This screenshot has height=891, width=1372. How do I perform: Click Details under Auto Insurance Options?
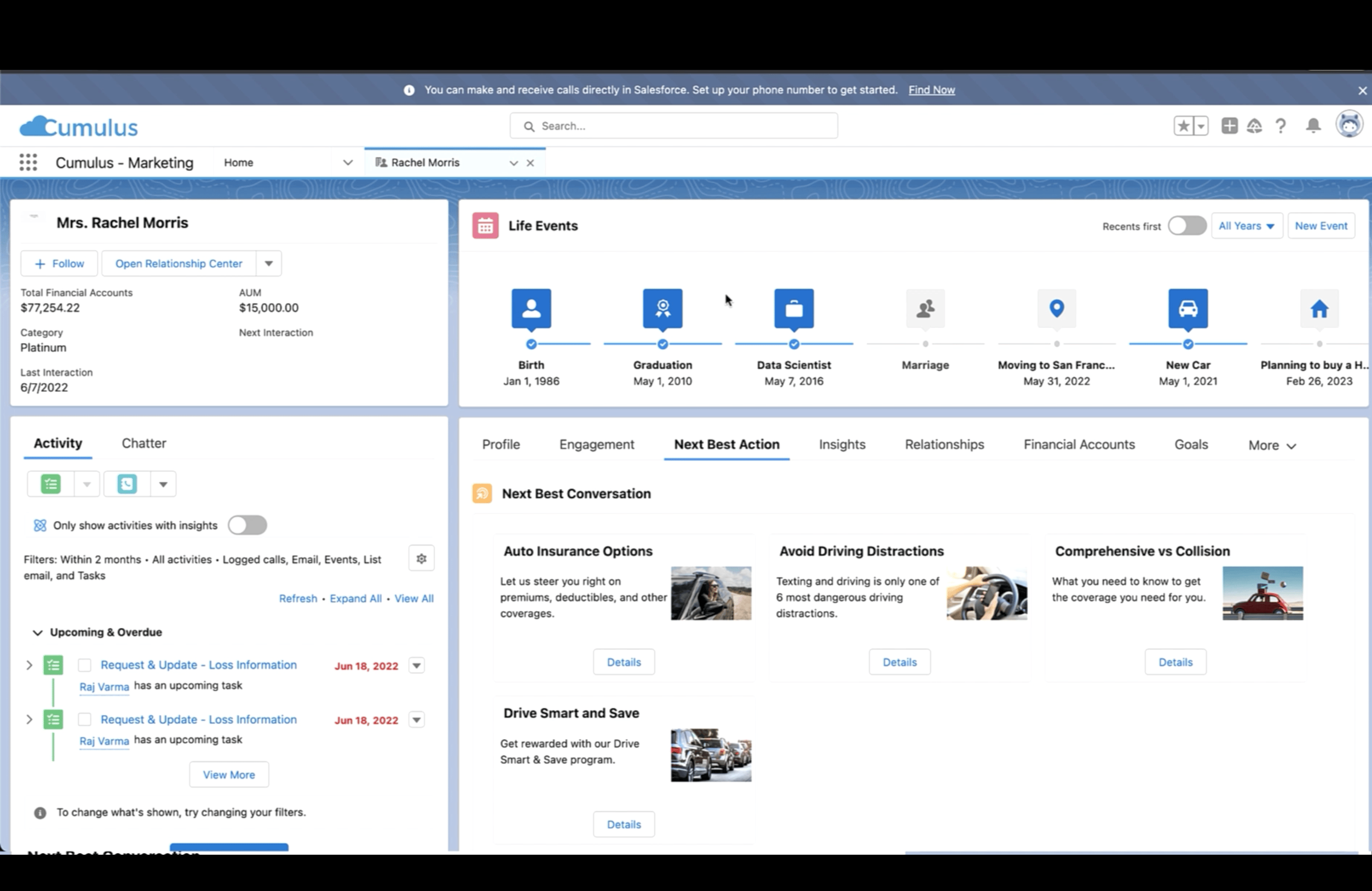624,662
